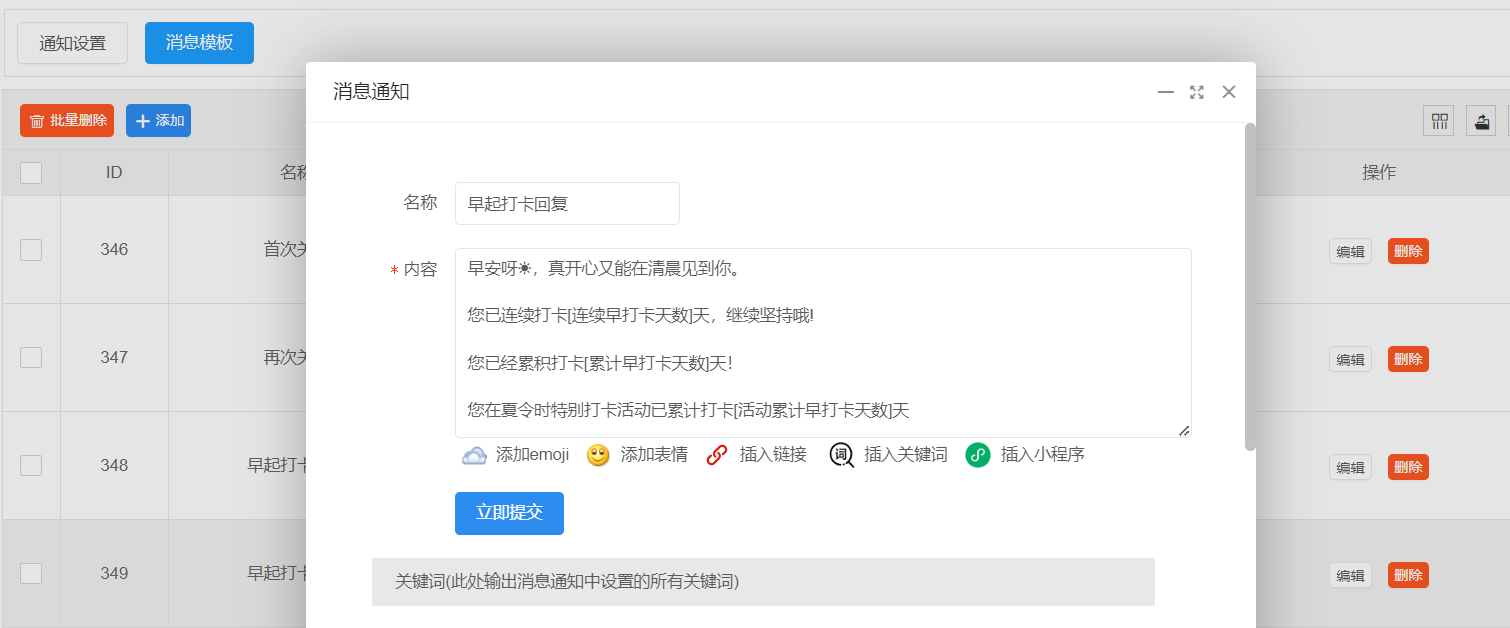Image resolution: width=1510 pixels, height=628 pixels.
Task: Click 添加 to add a template
Action: pyautogui.click(x=158, y=121)
